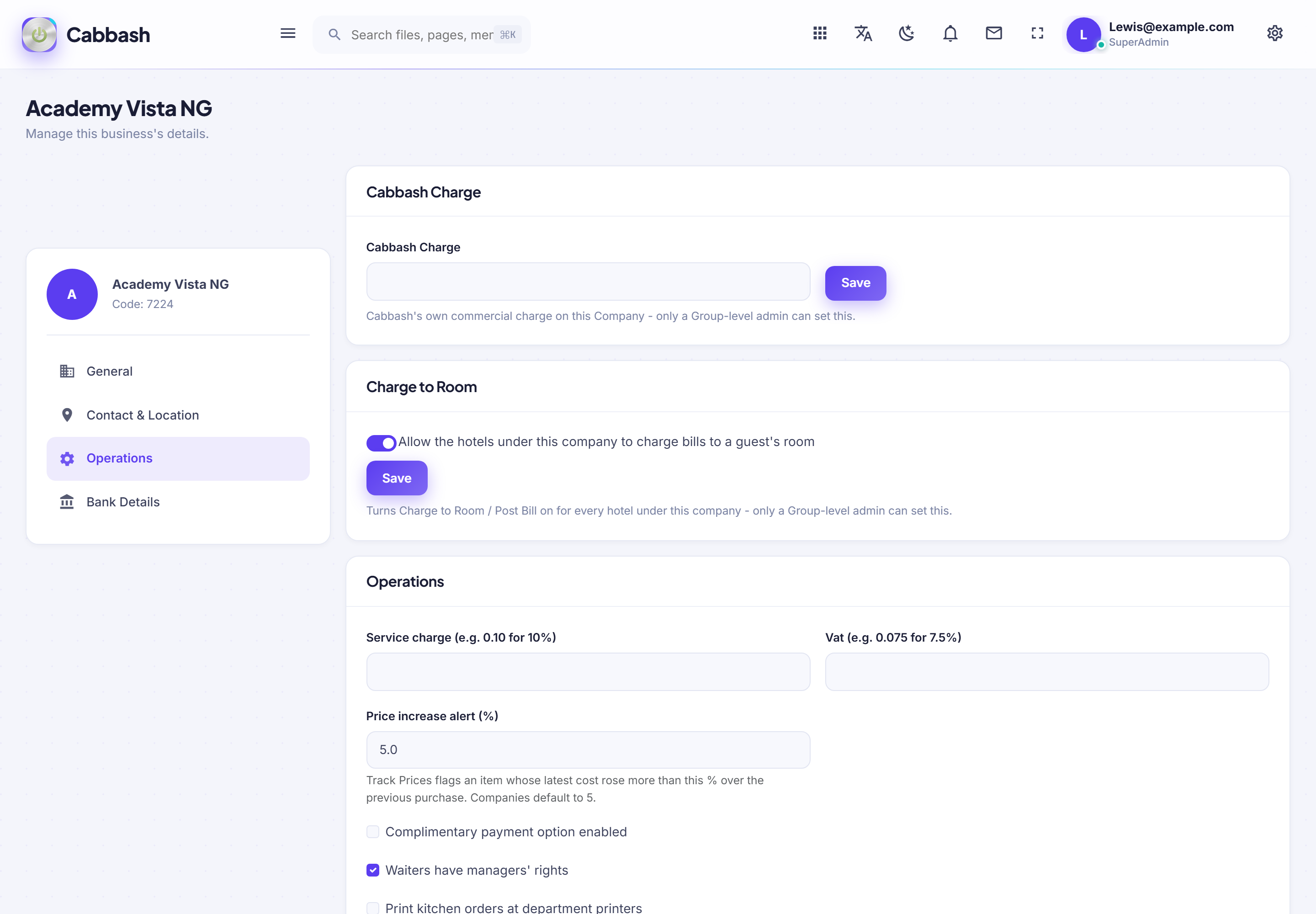The height and width of the screenshot is (914, 1316).
Task: Enter fullscreen mode icon
Action: pyautogui.click(x=1037, y=34)
